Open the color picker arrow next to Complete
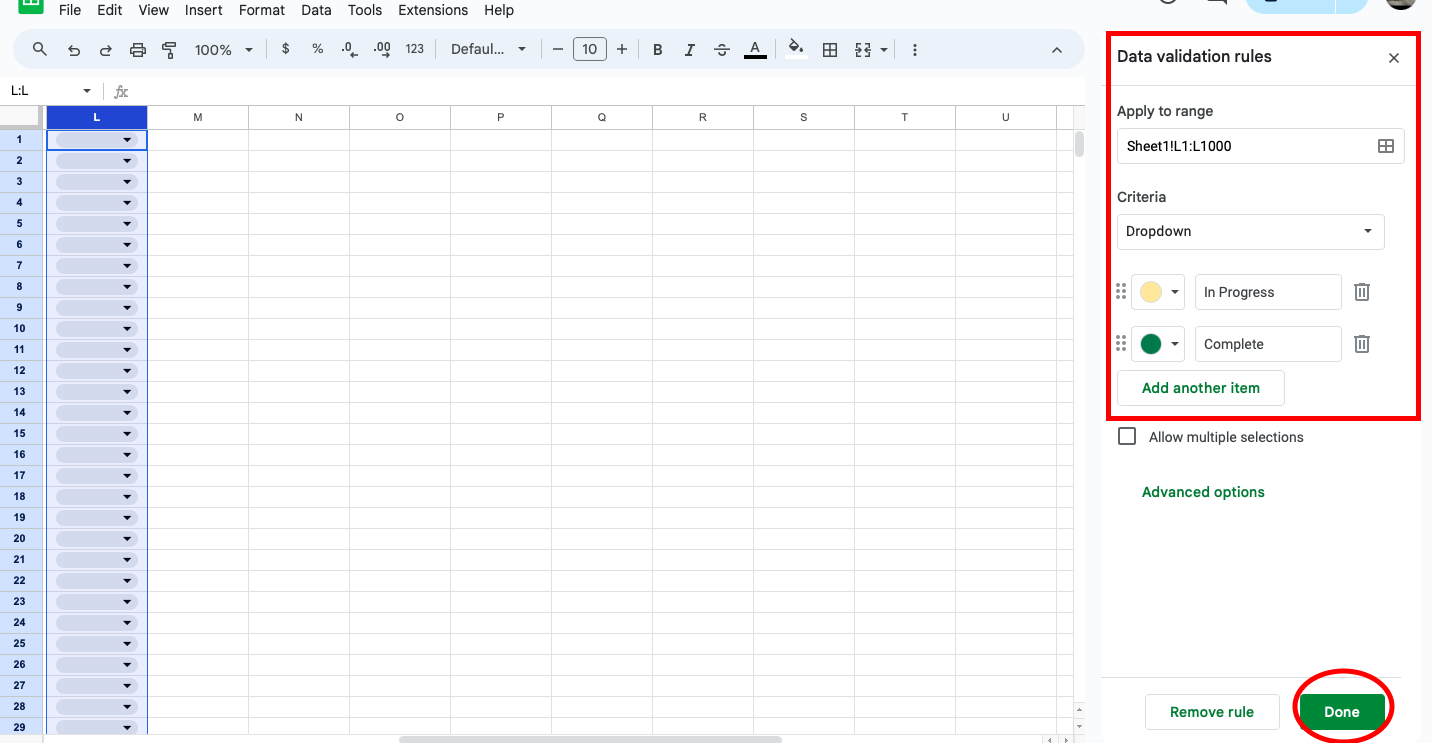Screen dimensions: 1432x743 pos(1172,343)
